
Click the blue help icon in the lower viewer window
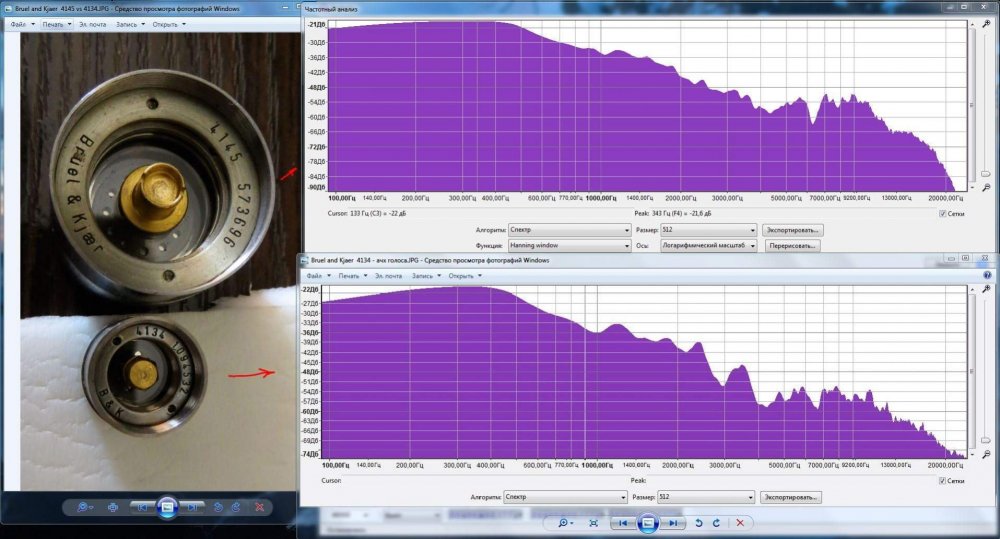click(x=987, y=275)
